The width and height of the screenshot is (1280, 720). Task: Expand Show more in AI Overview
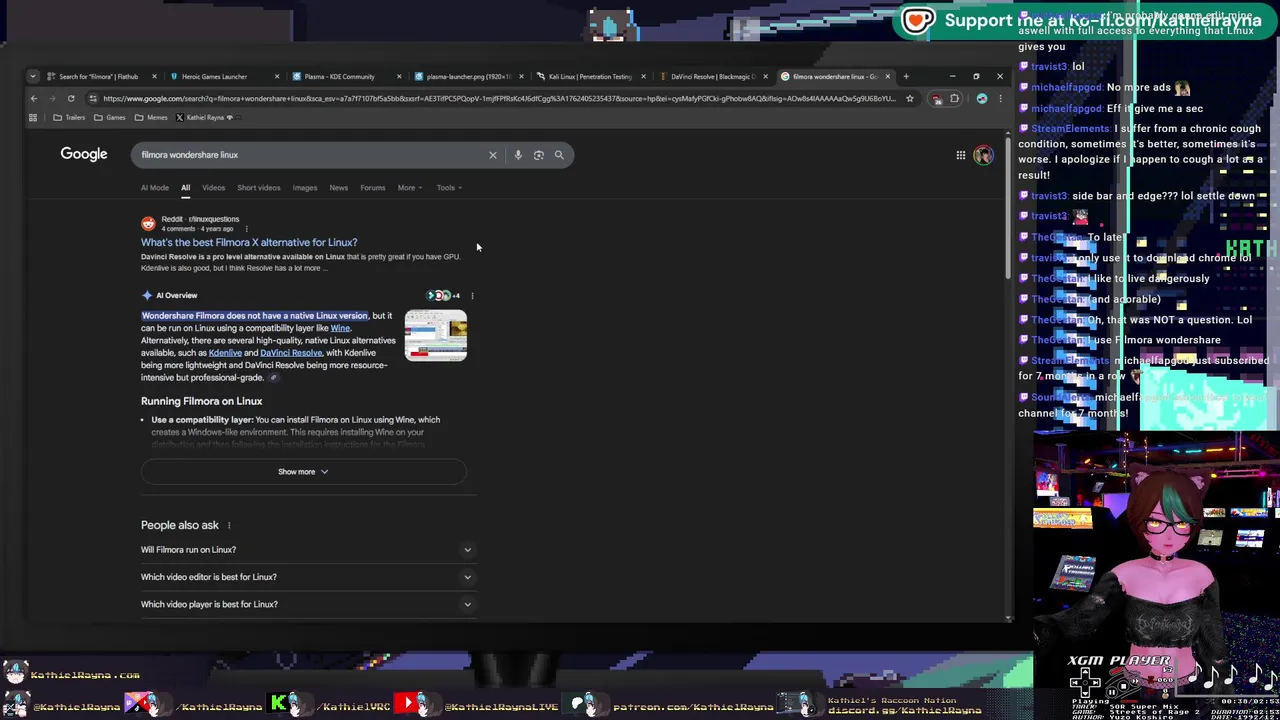tap(303, 472)
